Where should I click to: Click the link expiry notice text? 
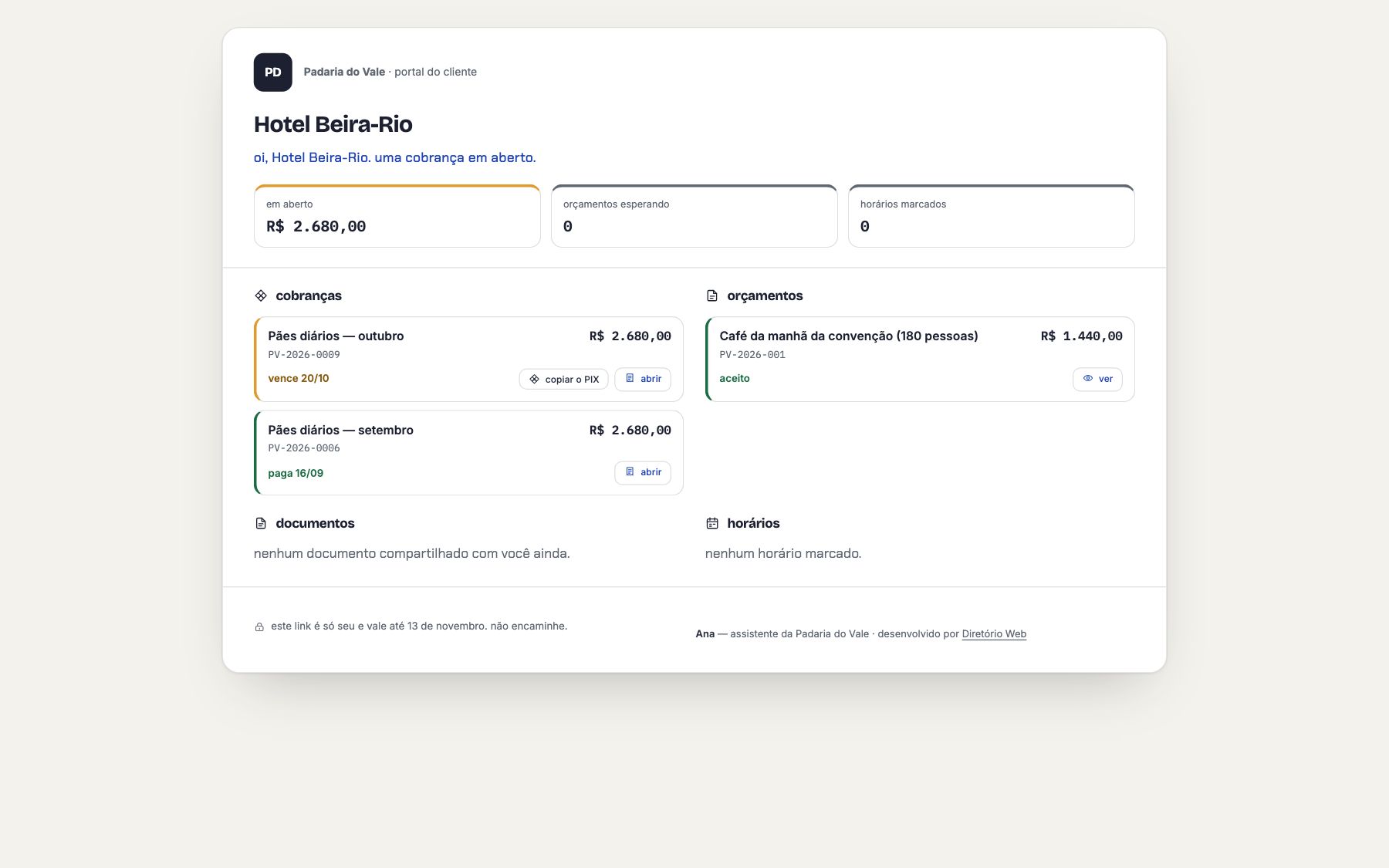tap(419, 626)
